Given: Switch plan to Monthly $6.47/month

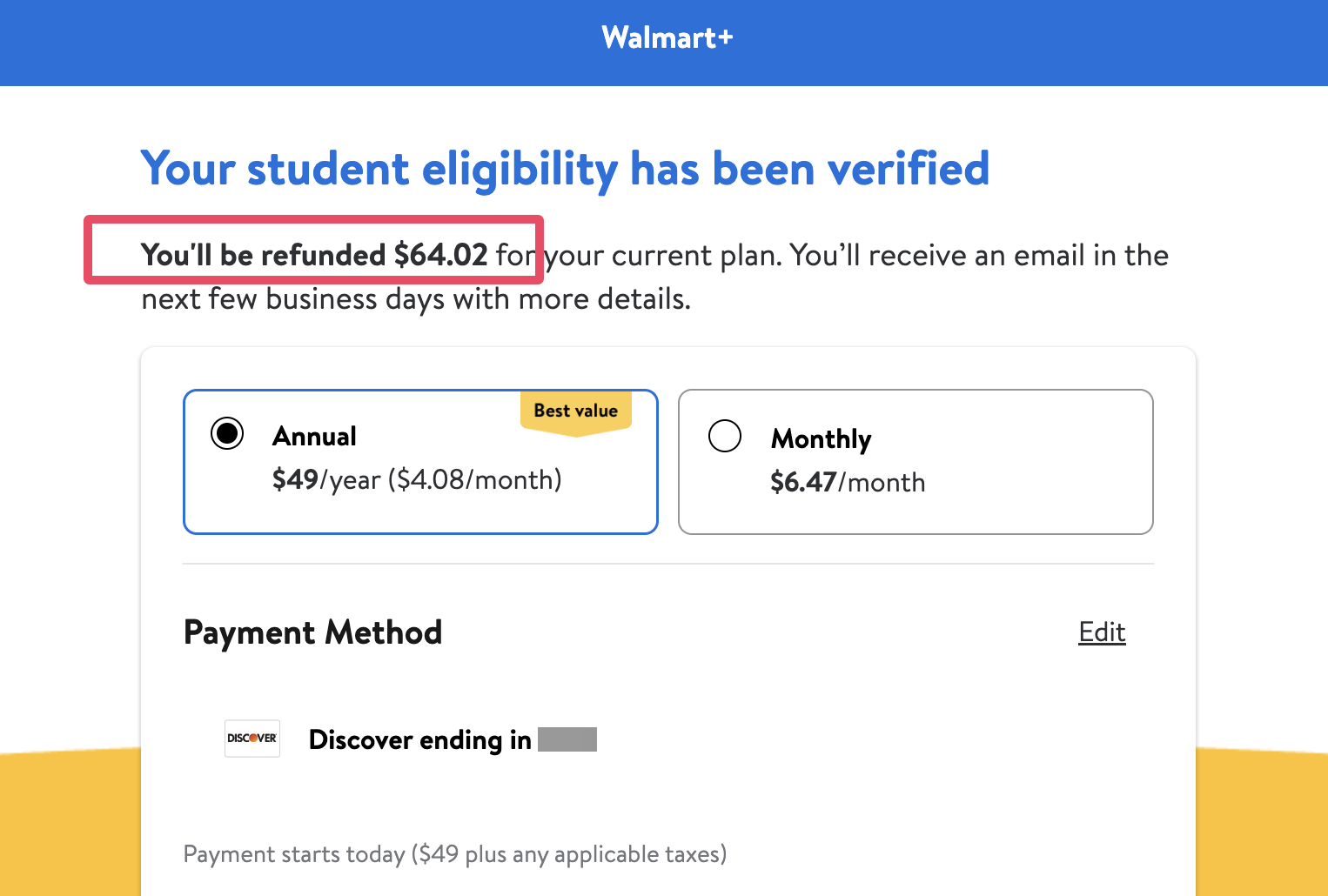Looking at the screenshot, I should point(916,461).
